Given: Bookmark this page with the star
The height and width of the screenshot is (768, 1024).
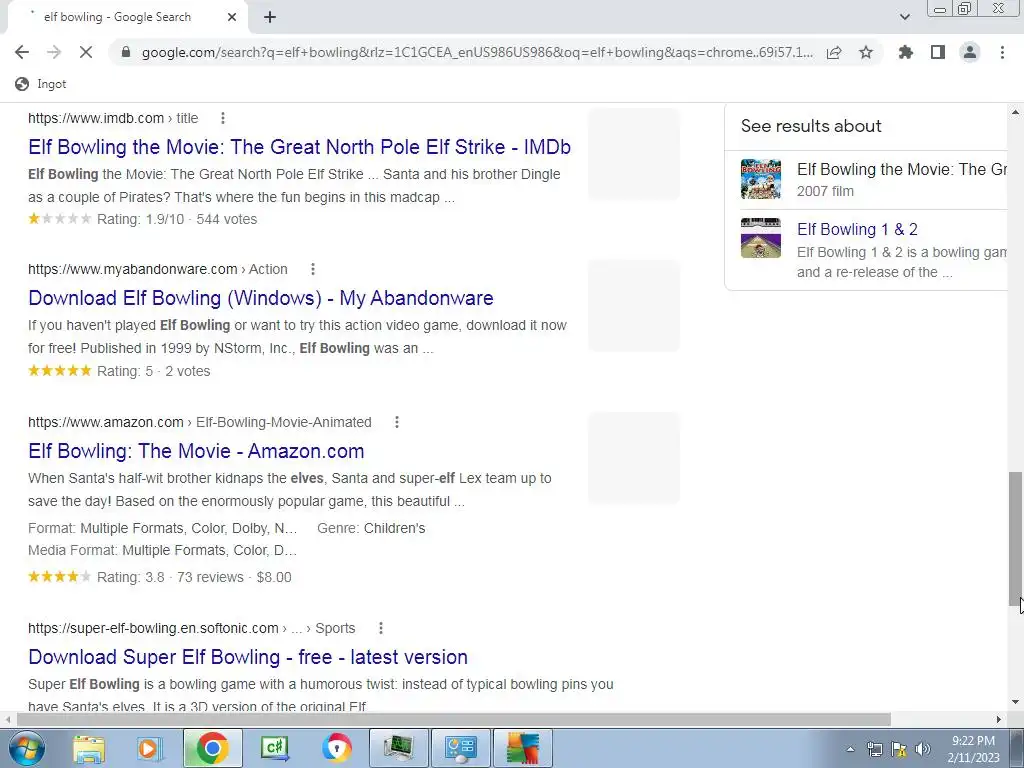Looking at the screenshot, I should 866,52.
